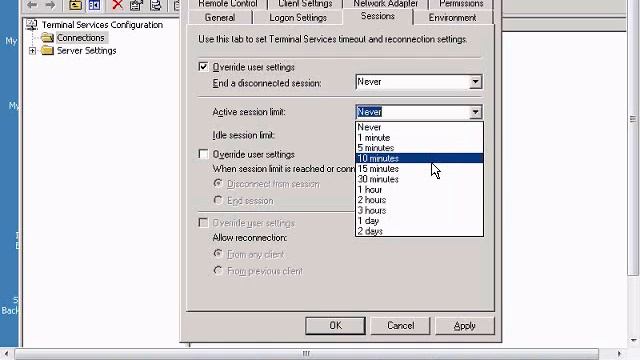Click horizontal scrollbar left arrow
The width and height of the screenshot is (640, 360).
[7, 353]
